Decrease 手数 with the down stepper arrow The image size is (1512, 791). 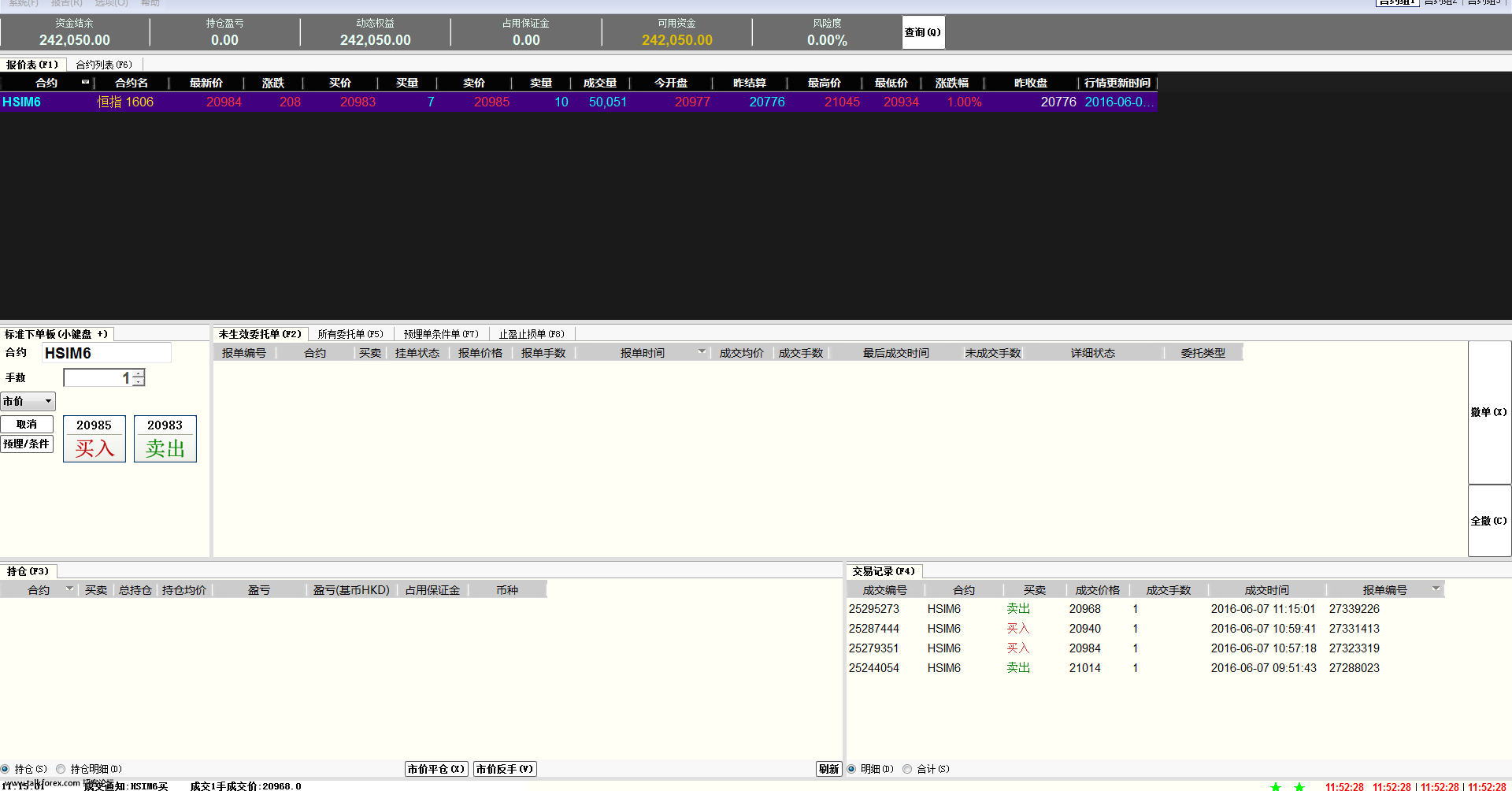point(139,382)
